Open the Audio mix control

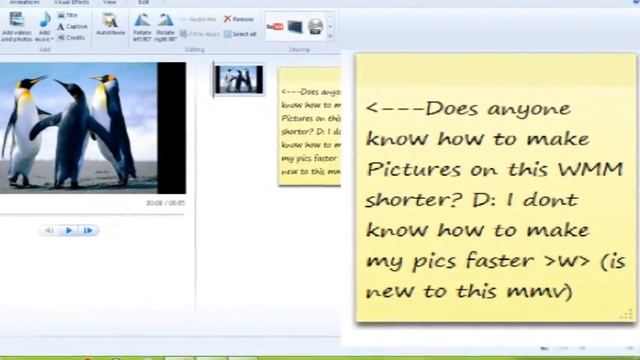198,19
